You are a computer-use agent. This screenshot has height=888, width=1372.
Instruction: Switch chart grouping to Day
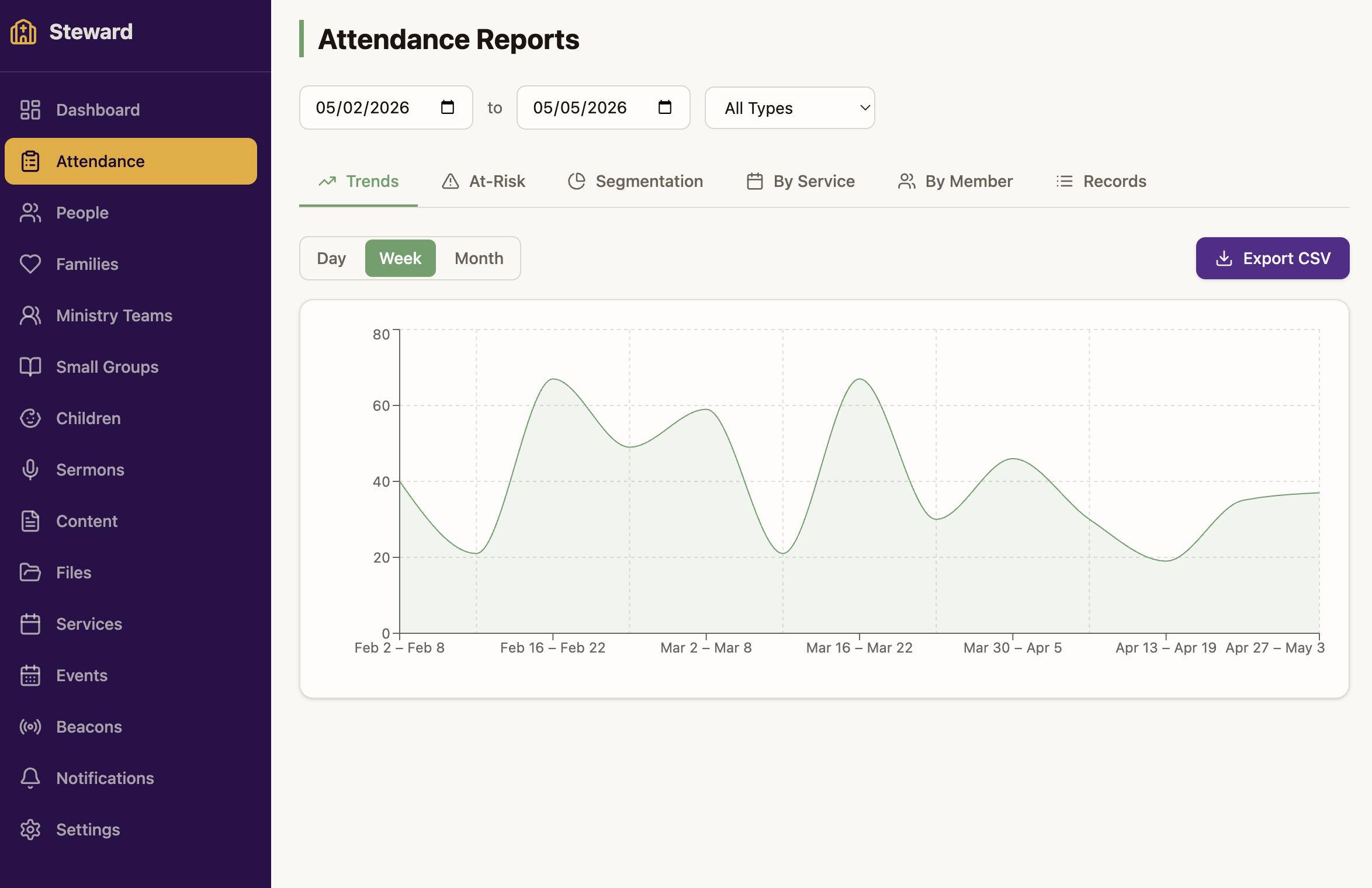[331, 258]
